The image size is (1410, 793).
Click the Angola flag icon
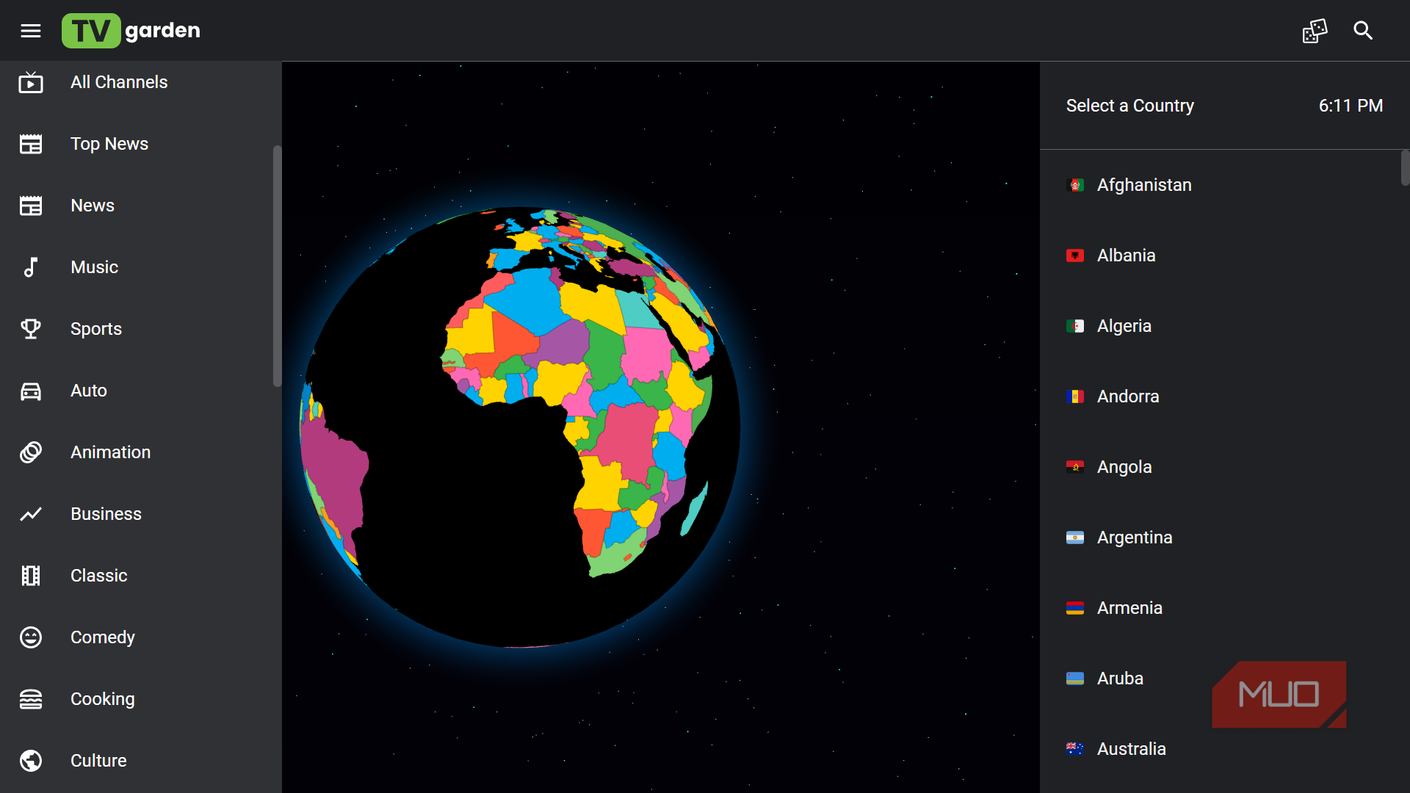[1075, 467]
